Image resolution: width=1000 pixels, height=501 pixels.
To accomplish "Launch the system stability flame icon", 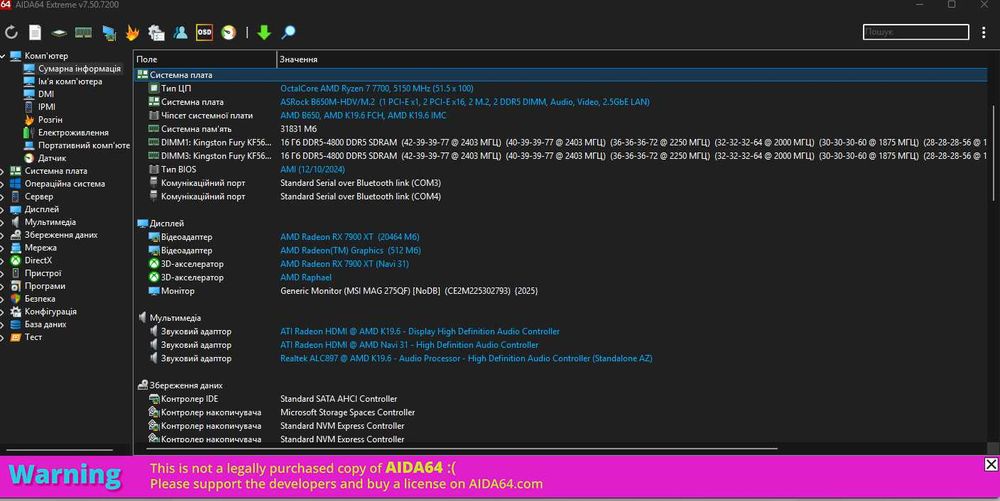I will pos(132,32).
